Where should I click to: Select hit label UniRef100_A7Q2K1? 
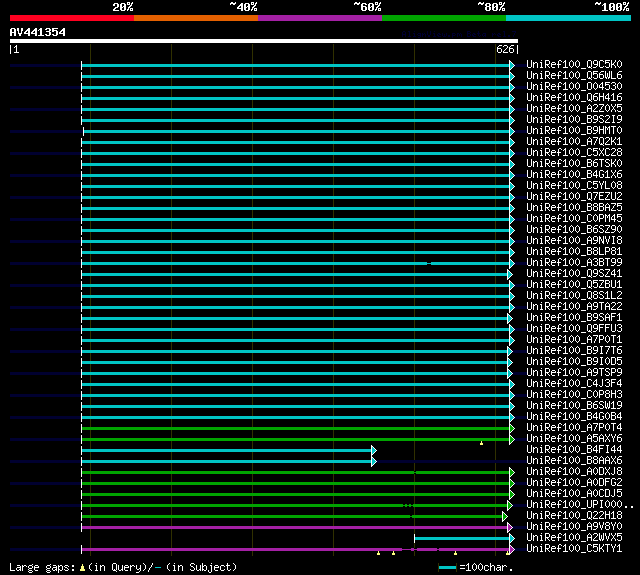pos(574,142)
